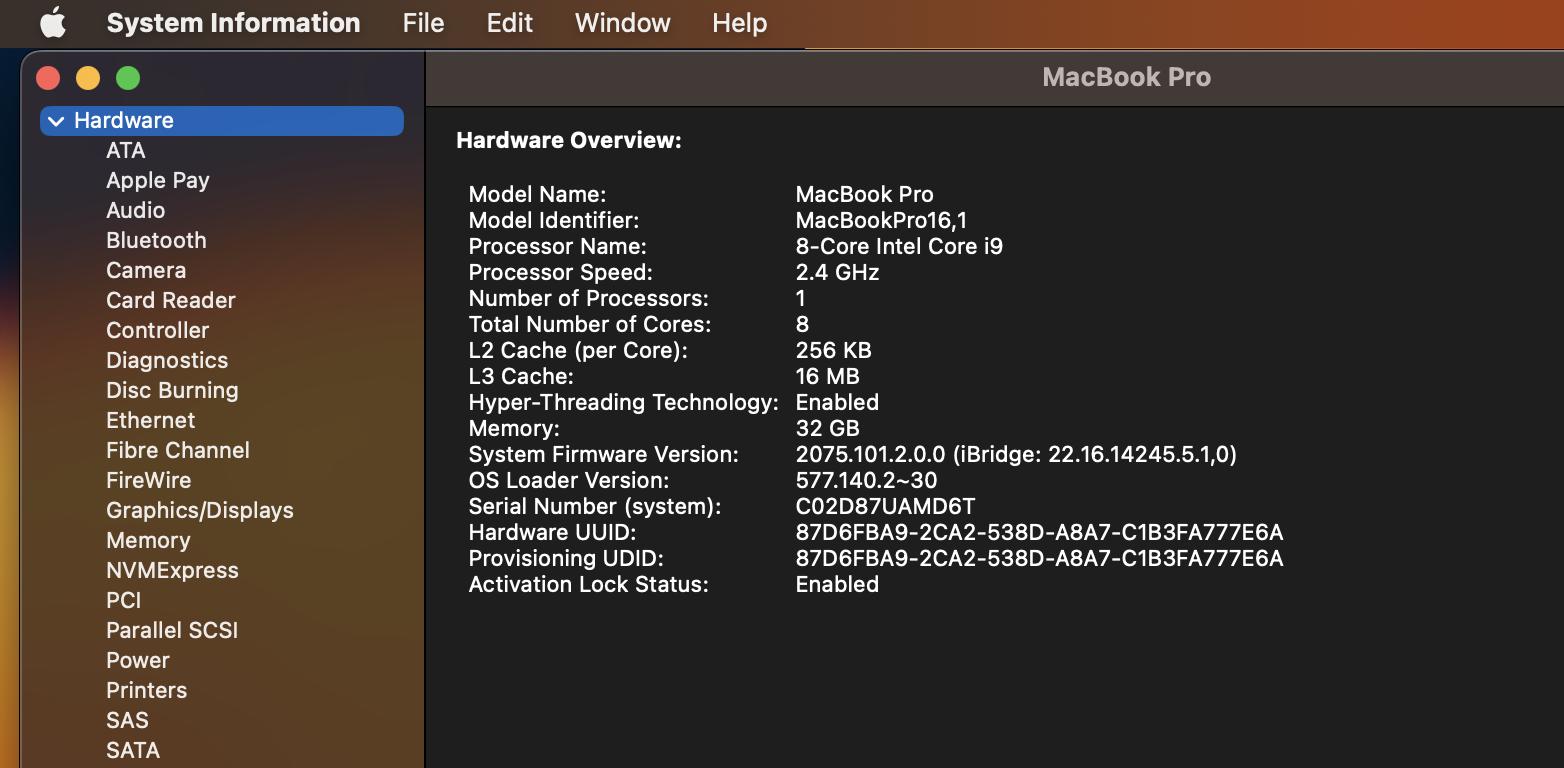
Task: Select the Hardware category row
Action: 222,121
